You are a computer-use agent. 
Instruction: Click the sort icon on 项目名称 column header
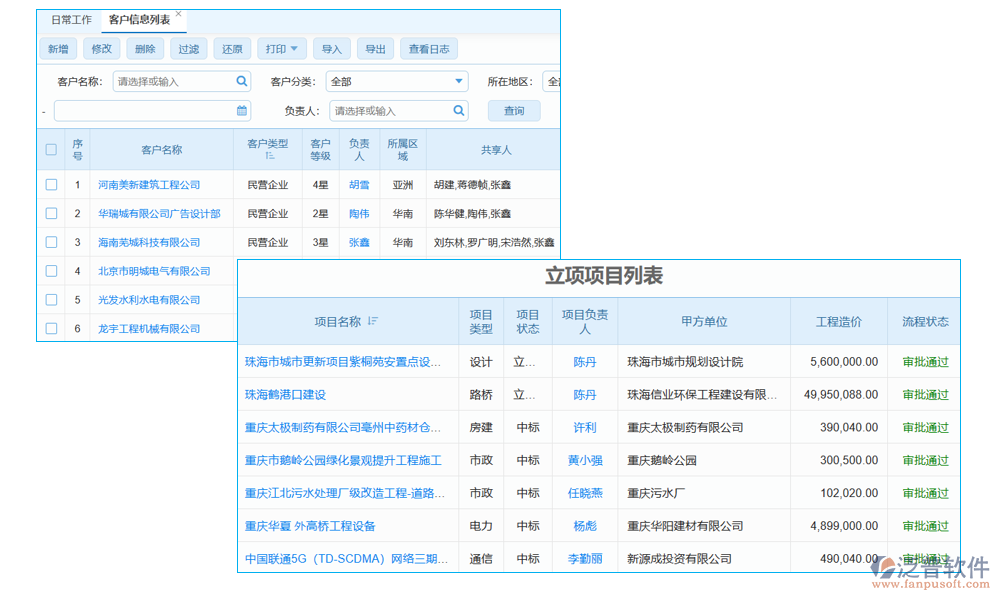click(373, 321)
